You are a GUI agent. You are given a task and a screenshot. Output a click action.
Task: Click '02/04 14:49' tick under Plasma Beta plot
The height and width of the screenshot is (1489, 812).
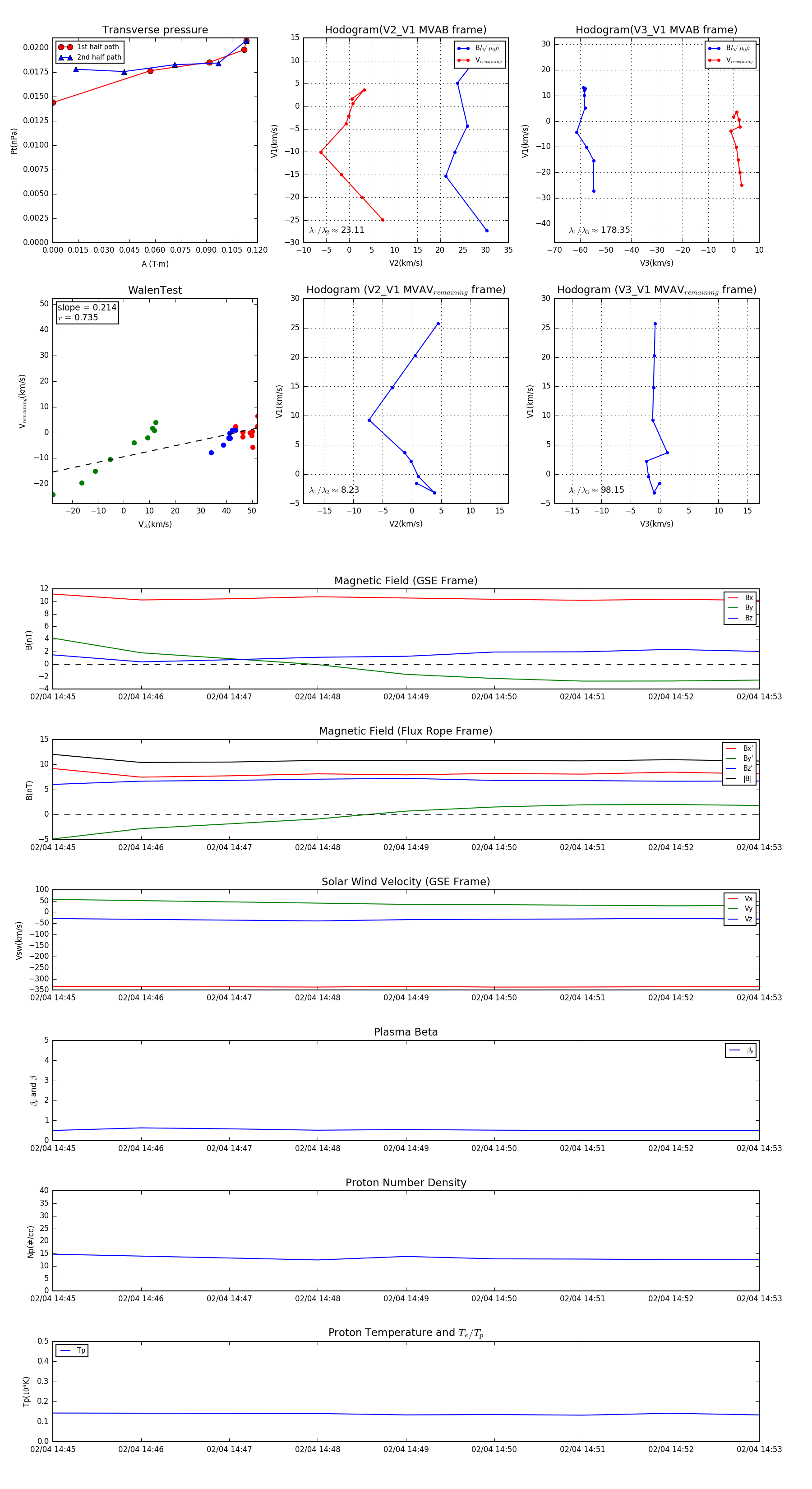406,1148
